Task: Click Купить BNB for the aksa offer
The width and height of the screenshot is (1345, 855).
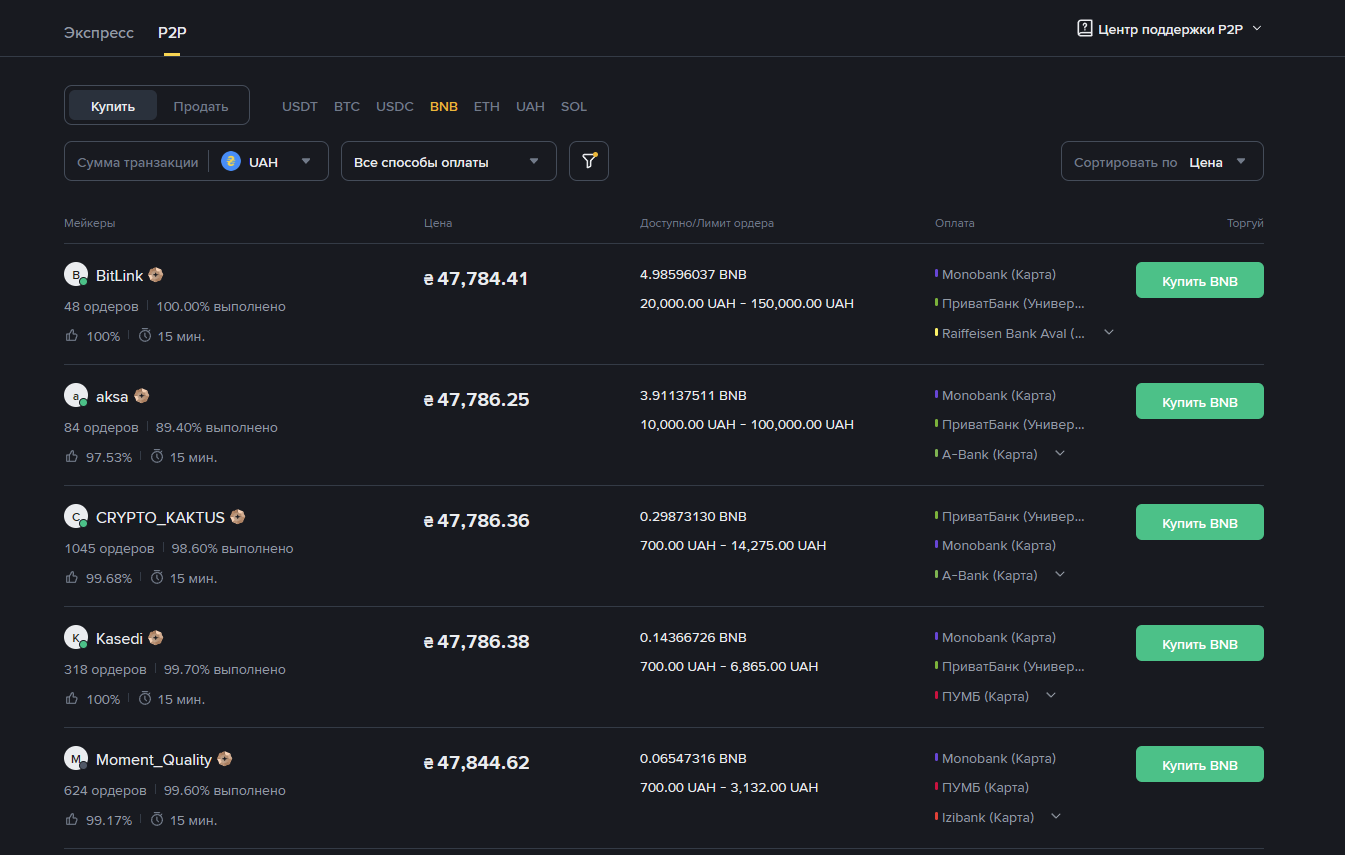Action: pyautogui.click(x=1199, y=402)
